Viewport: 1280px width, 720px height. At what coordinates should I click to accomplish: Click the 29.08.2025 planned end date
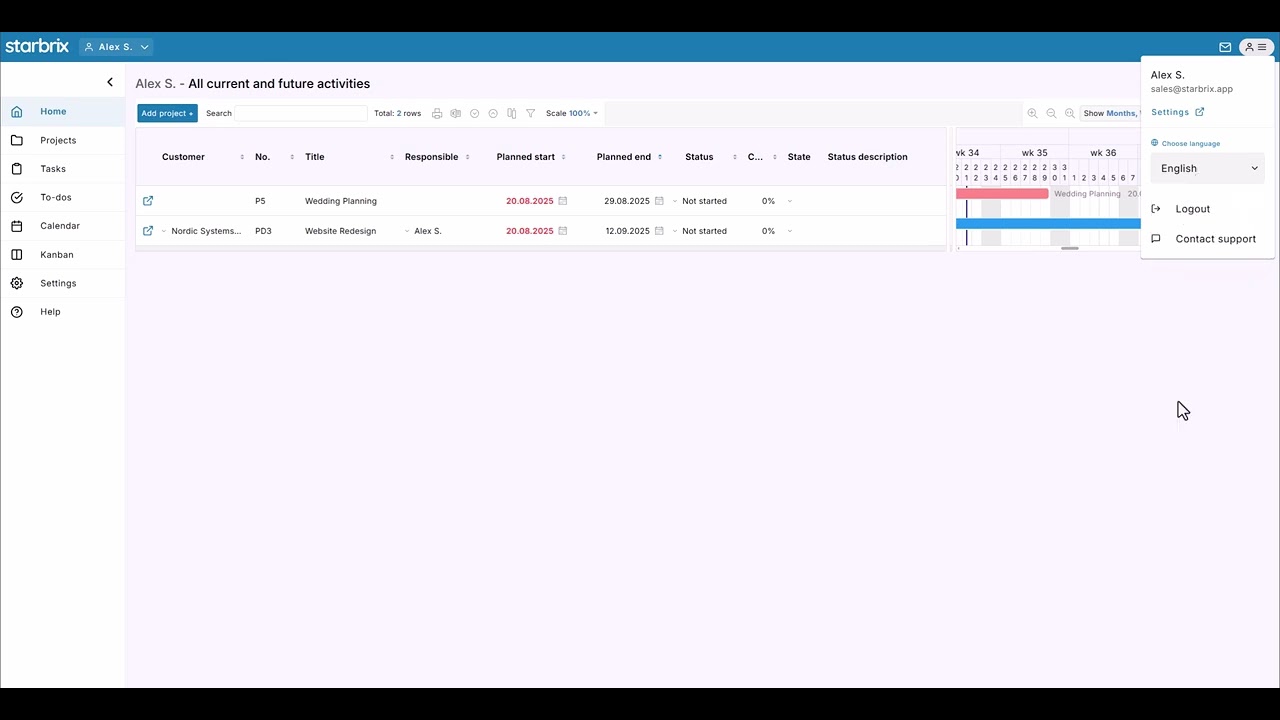627,201
